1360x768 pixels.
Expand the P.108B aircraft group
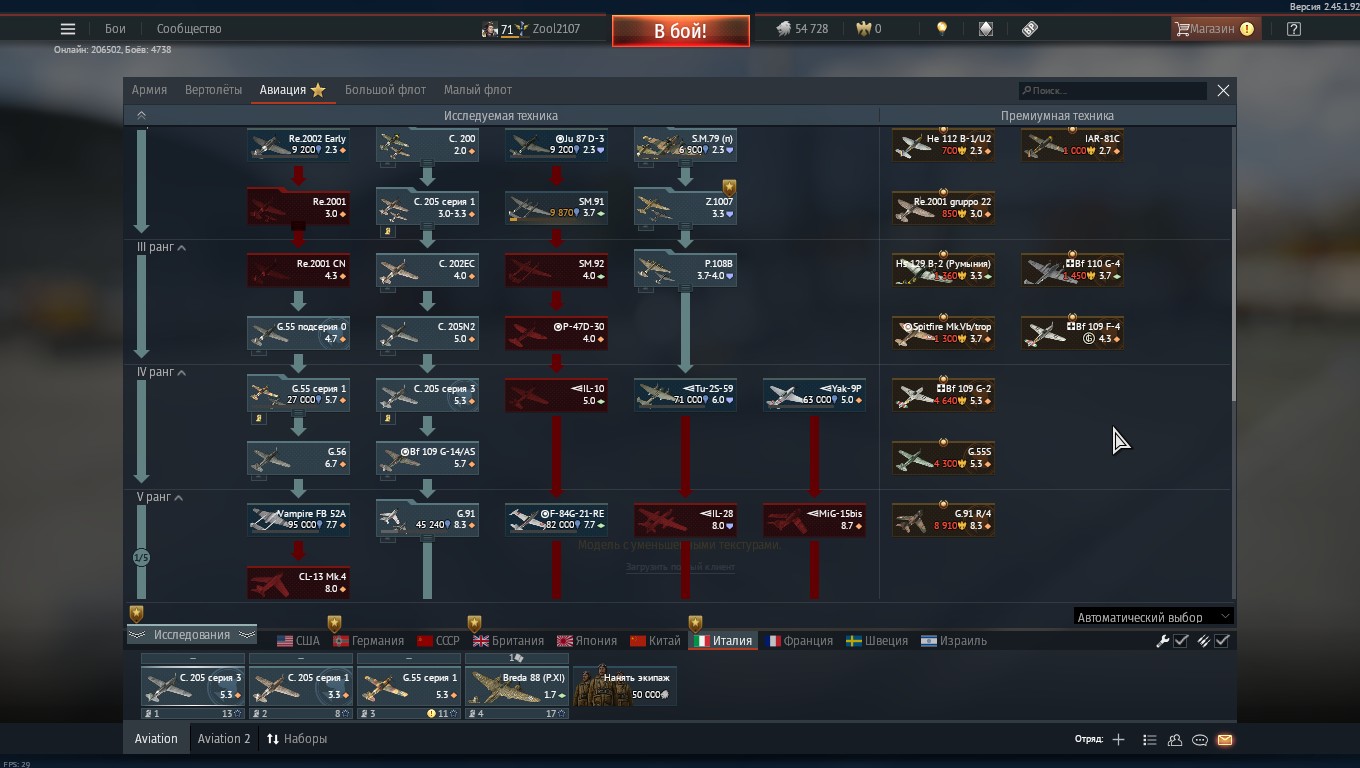[685, 269]
